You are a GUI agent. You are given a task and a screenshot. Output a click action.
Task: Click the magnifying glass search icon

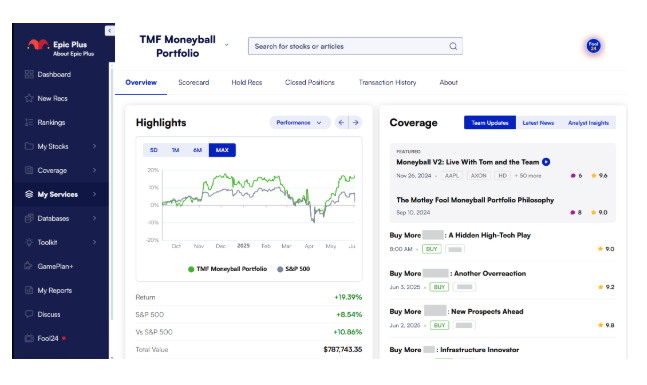tap(453, 46)
